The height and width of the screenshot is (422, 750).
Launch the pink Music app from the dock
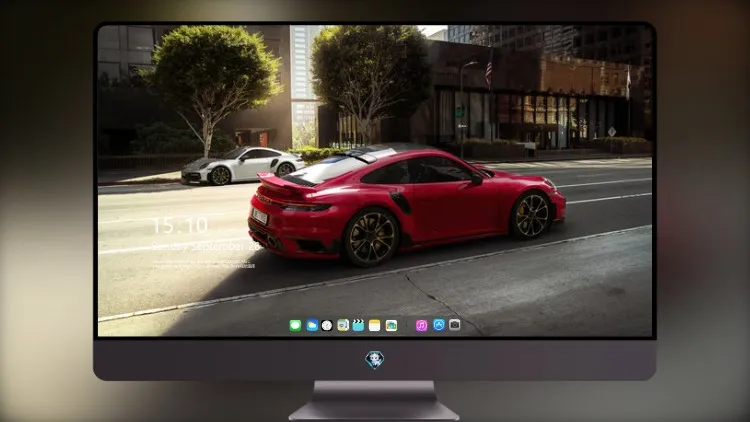coord(421,325)
